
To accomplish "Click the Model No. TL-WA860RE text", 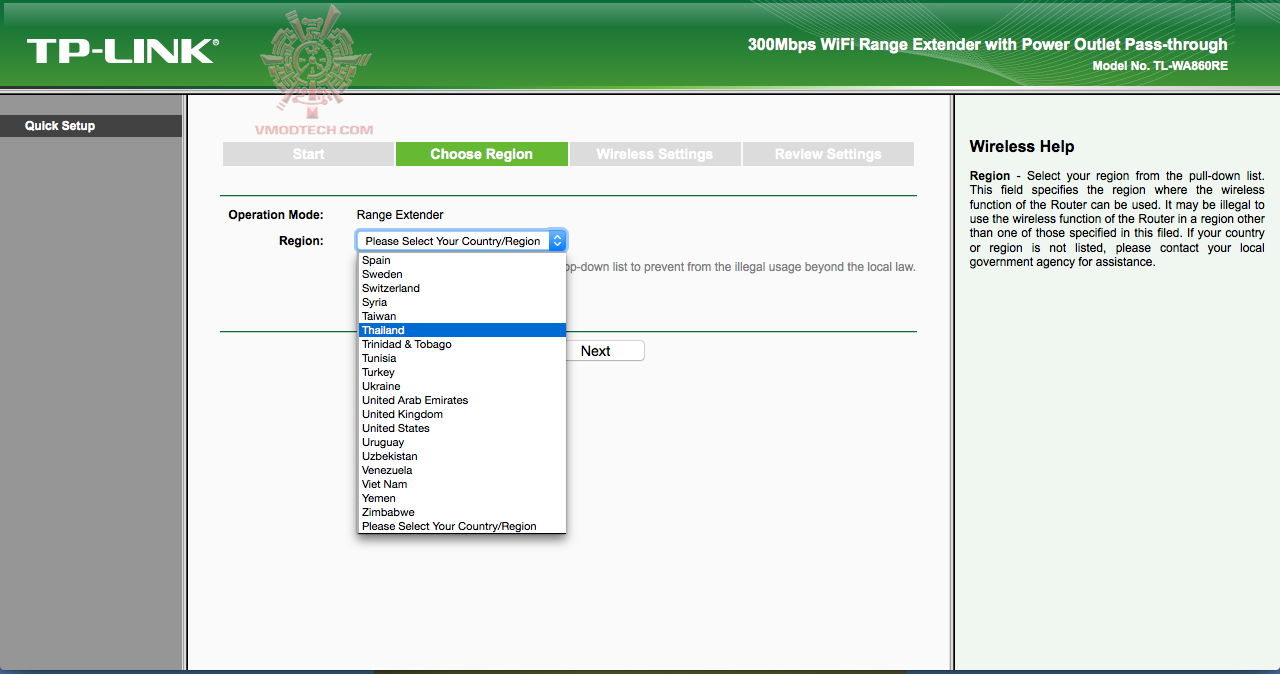I will point(1160,66).
